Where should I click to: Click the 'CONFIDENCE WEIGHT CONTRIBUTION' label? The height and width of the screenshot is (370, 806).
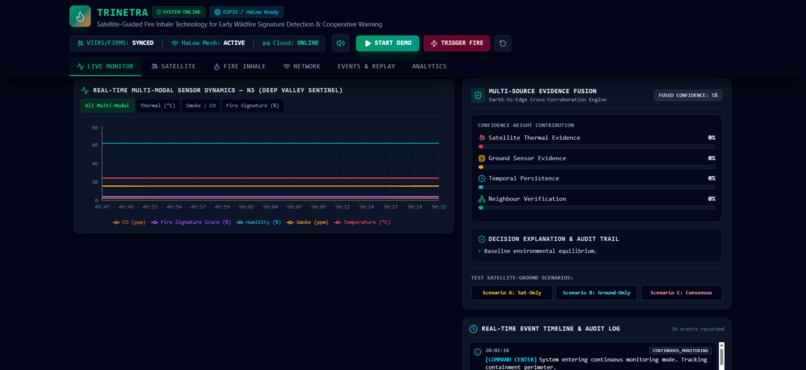point(525,125)
